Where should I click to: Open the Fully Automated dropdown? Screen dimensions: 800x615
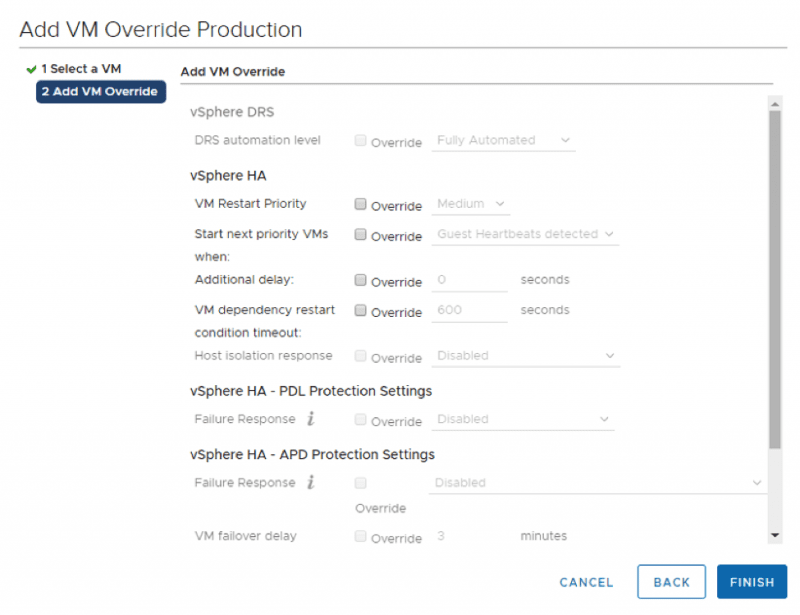click(x=502, y=141)
